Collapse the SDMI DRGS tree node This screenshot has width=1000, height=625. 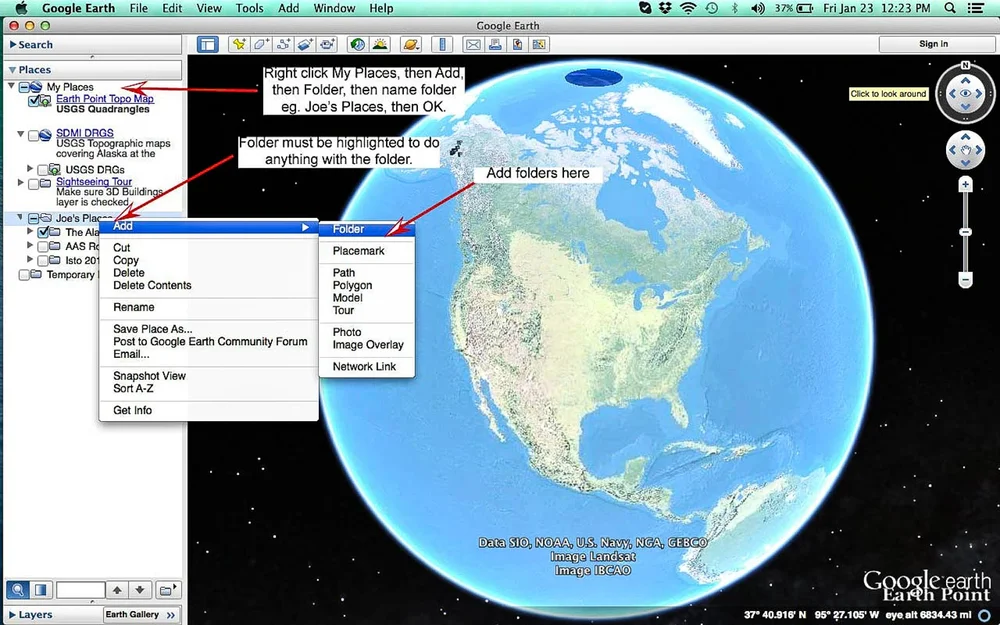[20, 134]
